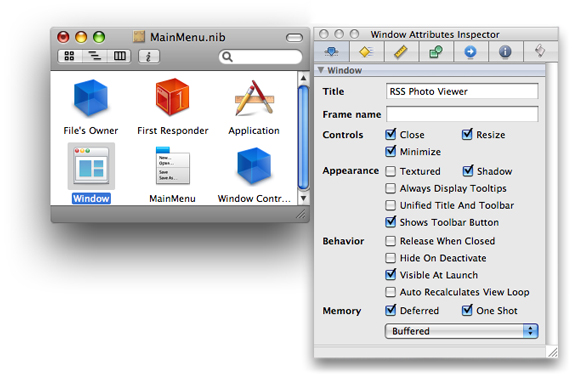Uncheck the One Shot checkbox
Image resolution: width=572 pixels, height=380 pixels.
(467, 310)
